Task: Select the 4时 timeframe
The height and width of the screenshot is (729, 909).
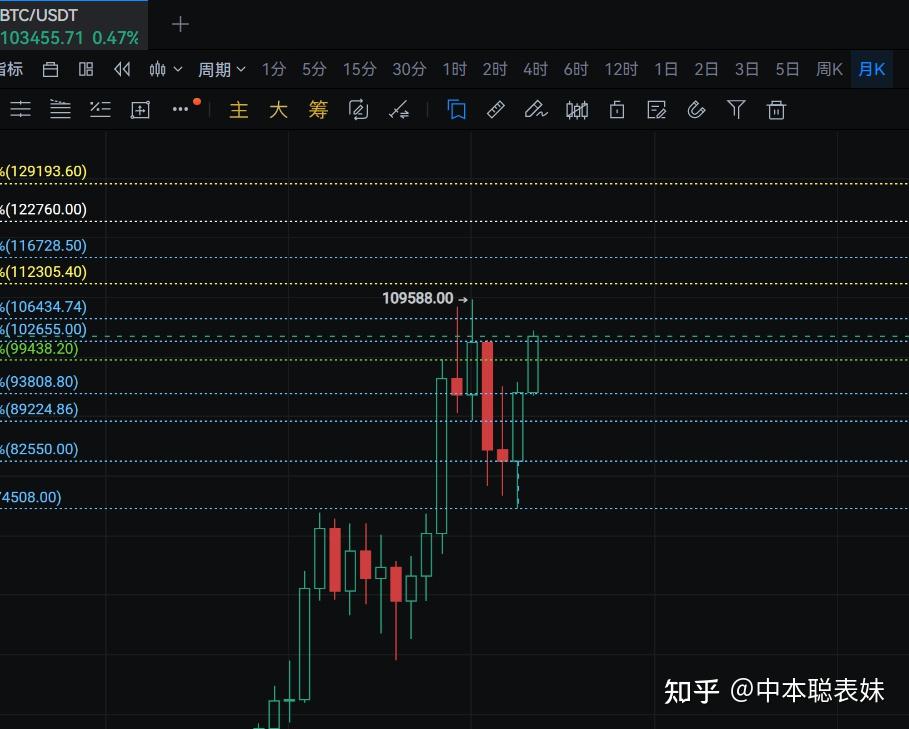Action: pyautogui.click(x=535, y=70)
